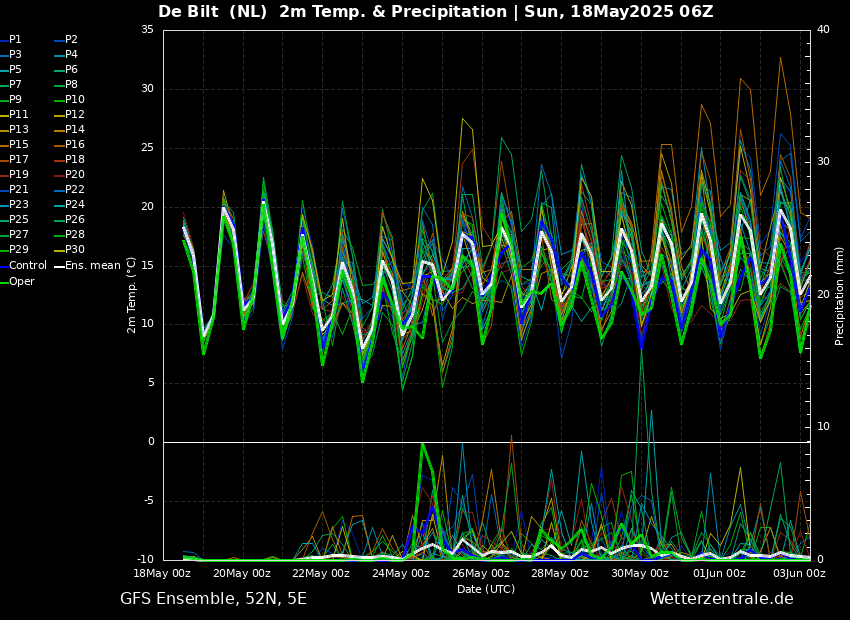
Task: Pick P20 in the legend
Action: pyautogui.click(x=69, y=175)
